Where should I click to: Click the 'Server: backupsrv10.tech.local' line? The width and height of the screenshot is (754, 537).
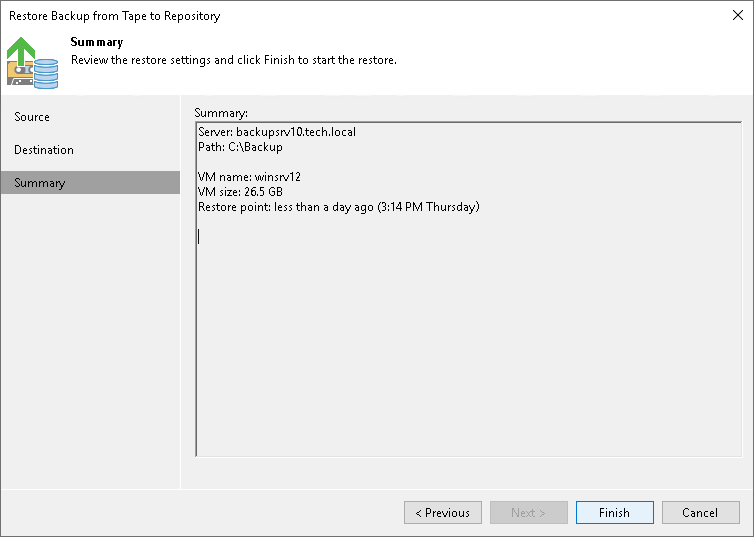click(276, 132)
